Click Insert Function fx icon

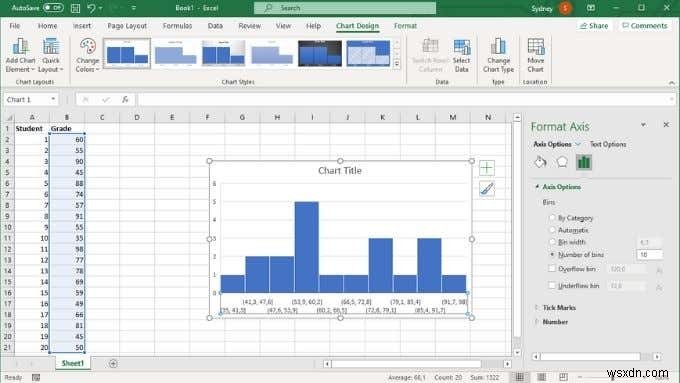coord(125,99)
